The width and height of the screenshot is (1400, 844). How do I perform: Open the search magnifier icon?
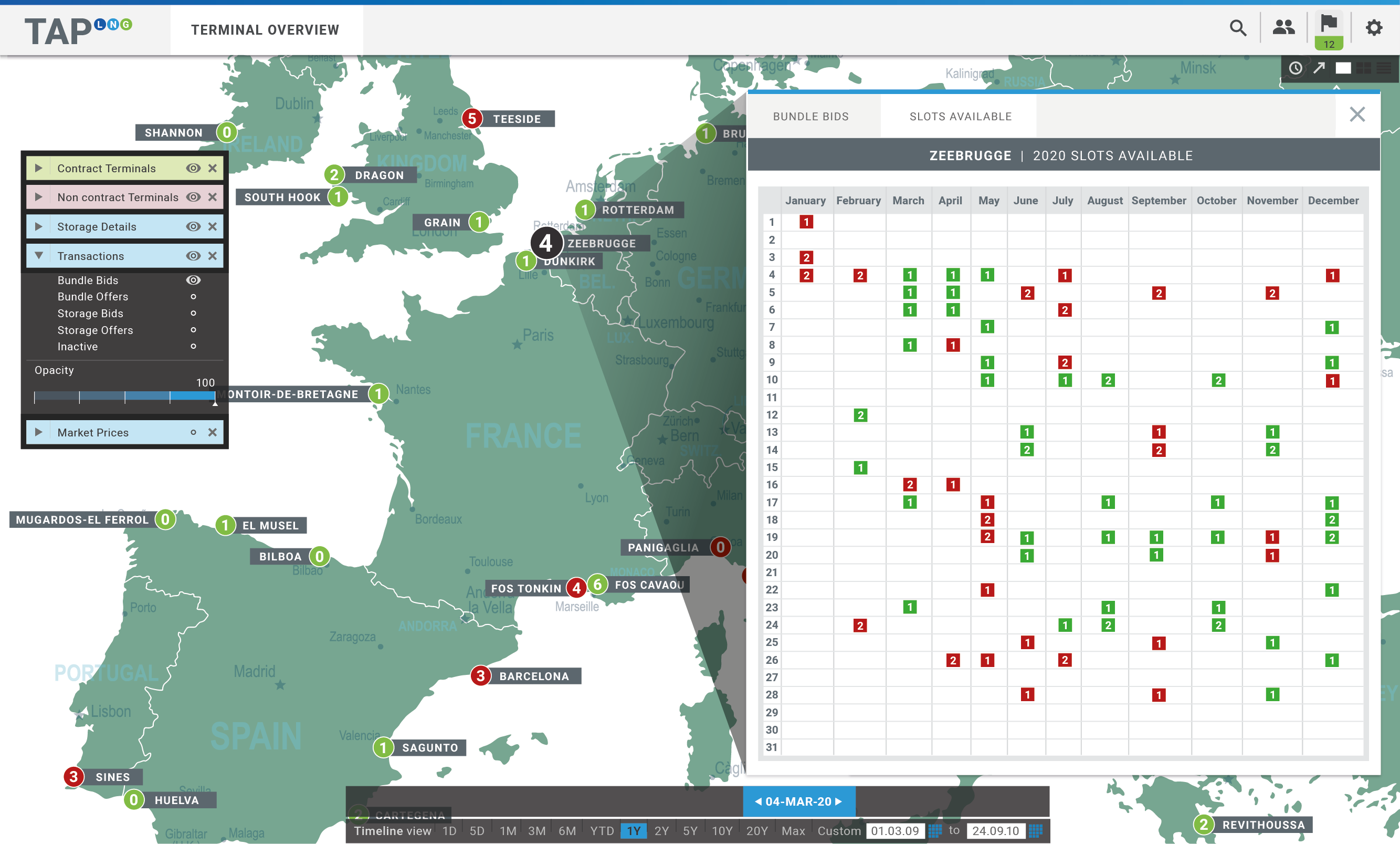point(1237,28)
